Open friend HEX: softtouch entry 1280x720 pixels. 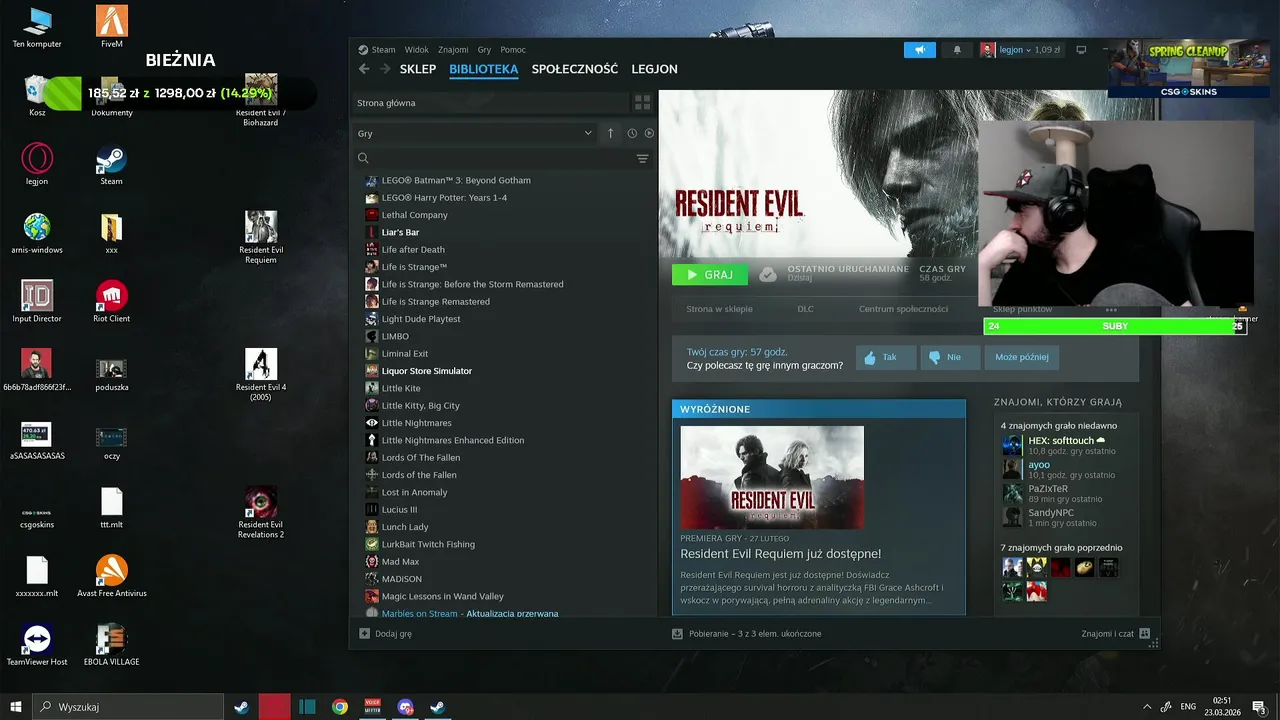1060,445
